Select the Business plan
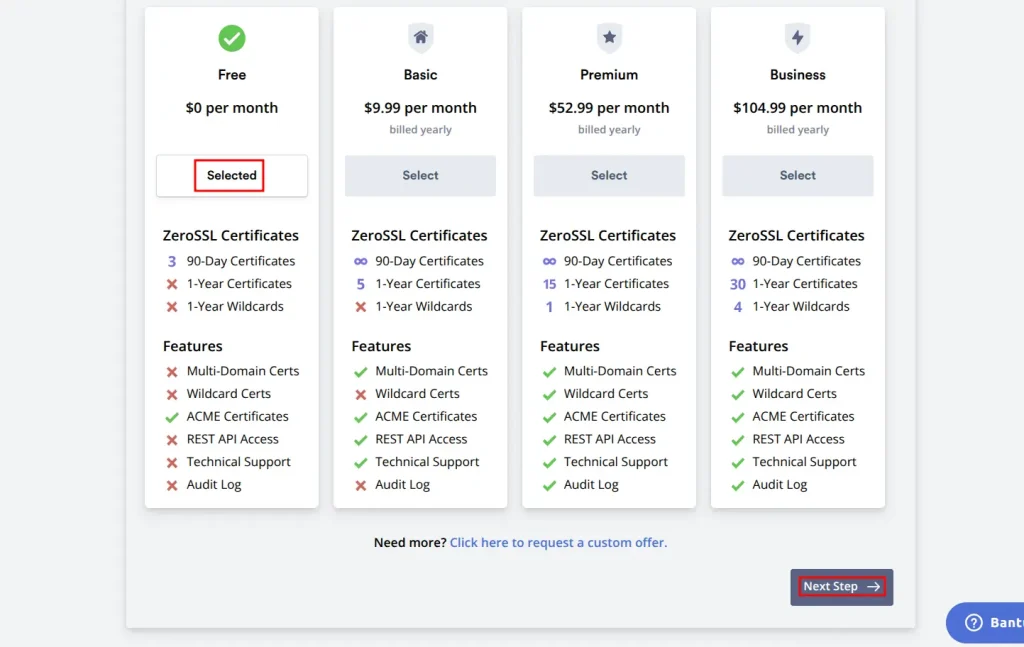1024x647 pixels. tap(797, 175)
